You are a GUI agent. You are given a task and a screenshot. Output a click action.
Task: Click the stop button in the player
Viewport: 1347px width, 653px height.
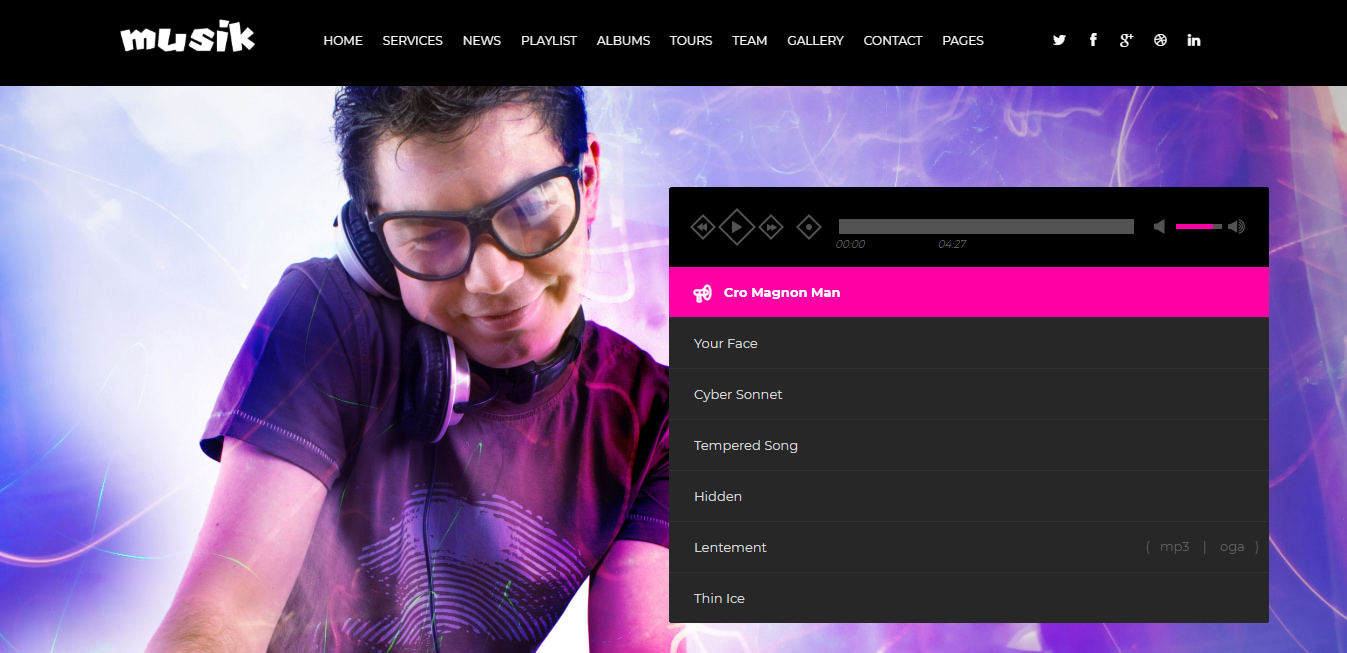[808, 228]
